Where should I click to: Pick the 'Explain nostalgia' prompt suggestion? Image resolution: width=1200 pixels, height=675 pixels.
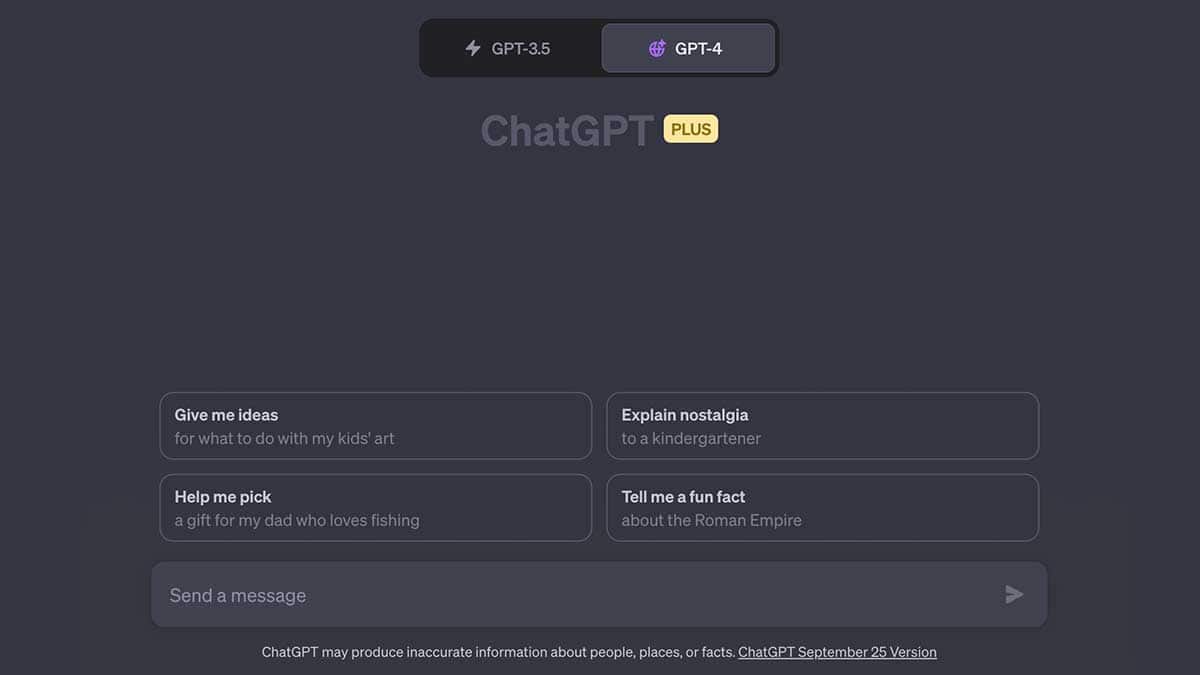pyautogui.click(x=822, y=426)
